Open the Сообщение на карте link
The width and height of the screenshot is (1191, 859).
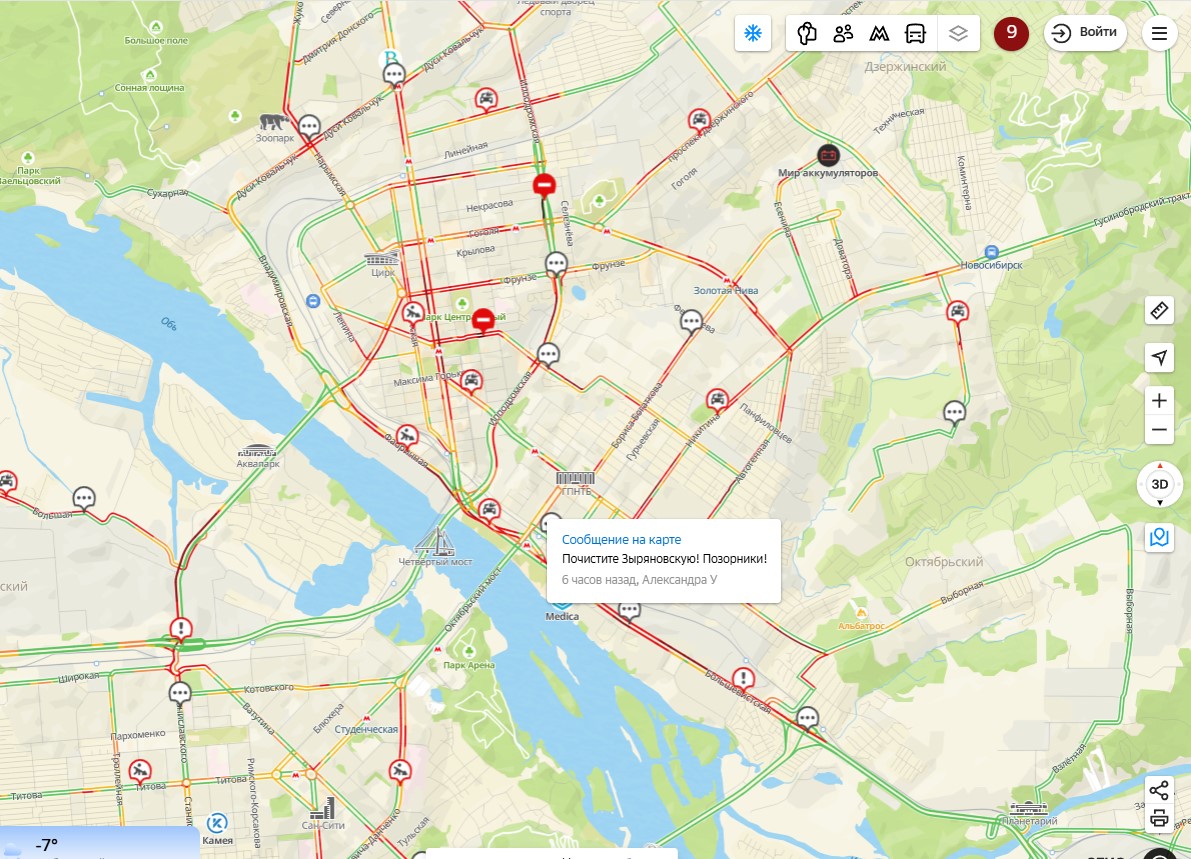click(621, 539)
